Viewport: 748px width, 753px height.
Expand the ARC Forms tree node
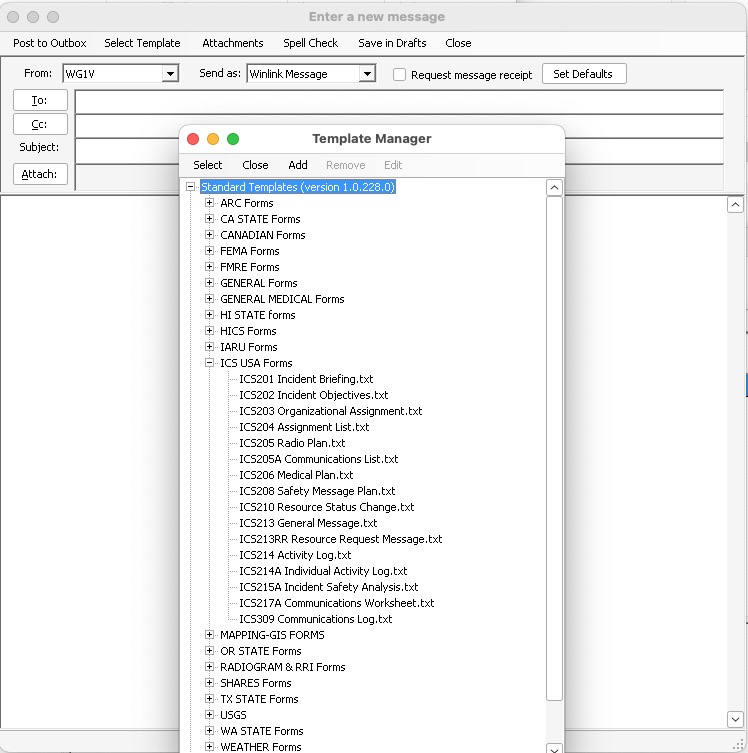pyautogui.click(x=210, y=203)
